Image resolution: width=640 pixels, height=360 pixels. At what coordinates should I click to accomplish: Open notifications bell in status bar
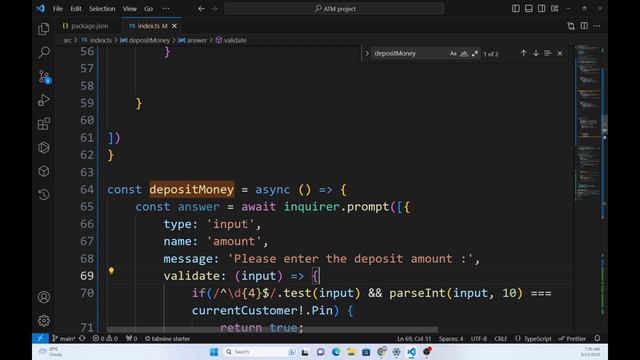597,338
